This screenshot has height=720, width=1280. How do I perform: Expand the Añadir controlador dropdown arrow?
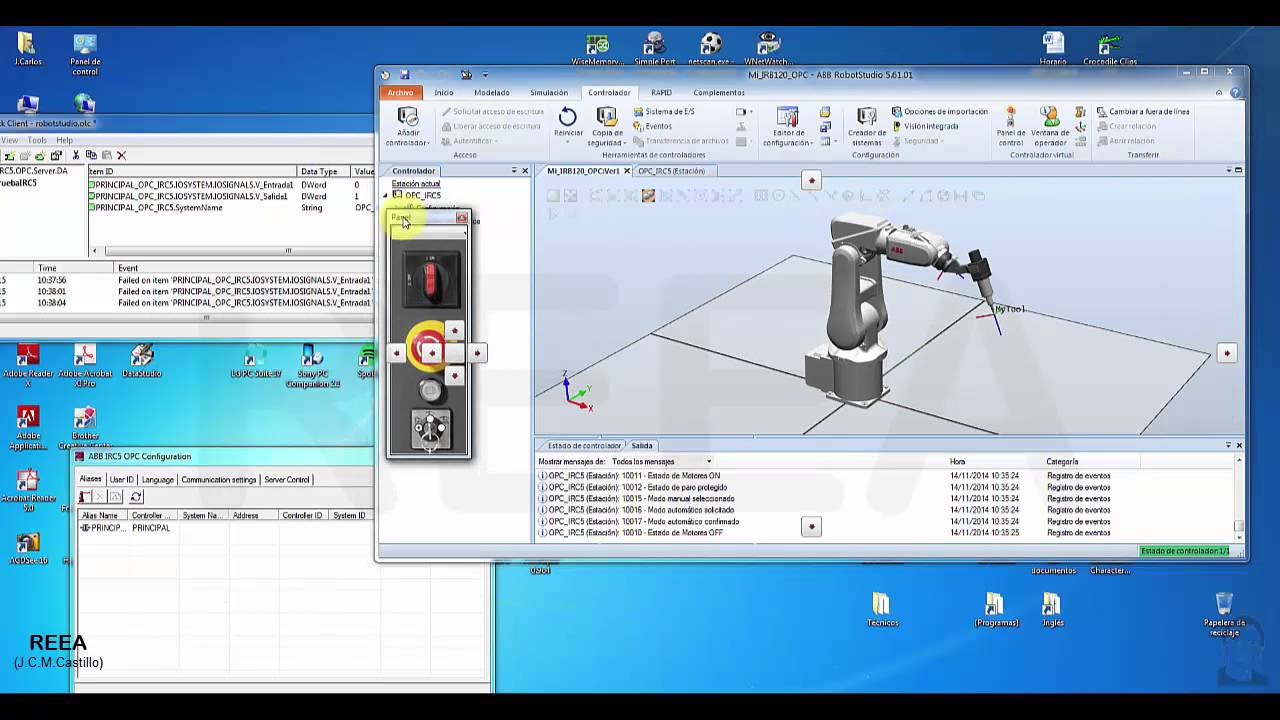428,143
